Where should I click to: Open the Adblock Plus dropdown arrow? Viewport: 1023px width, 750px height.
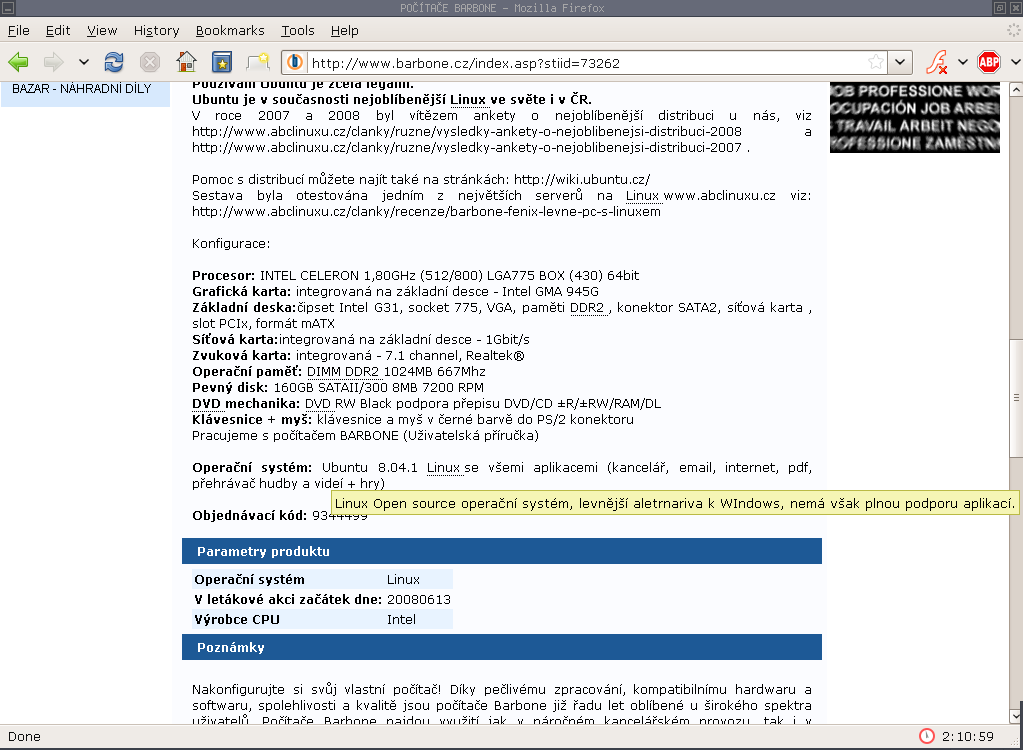click(x=1016, y=63)
